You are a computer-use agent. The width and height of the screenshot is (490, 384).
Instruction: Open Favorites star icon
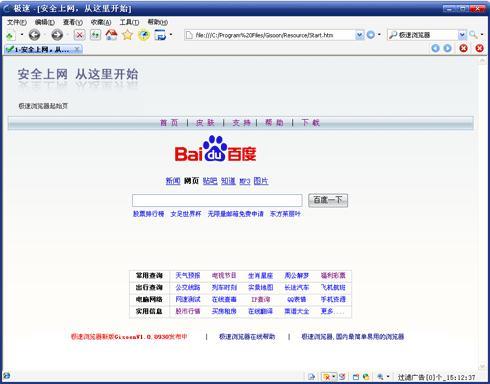(x=127, y=35)
